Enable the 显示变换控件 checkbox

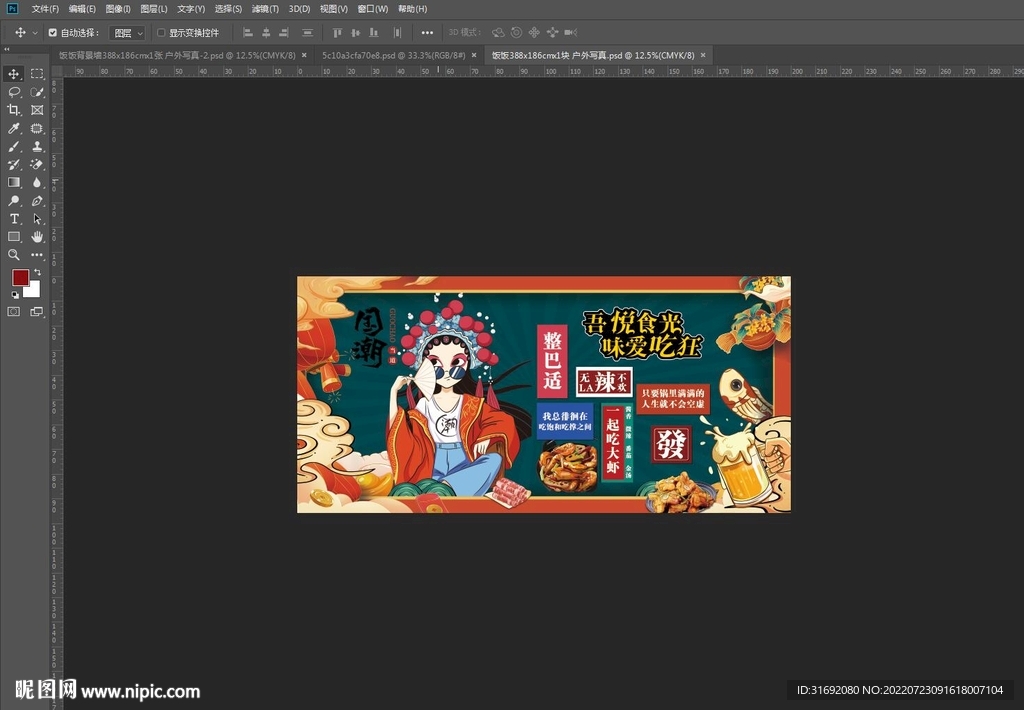tap(161, 33)
